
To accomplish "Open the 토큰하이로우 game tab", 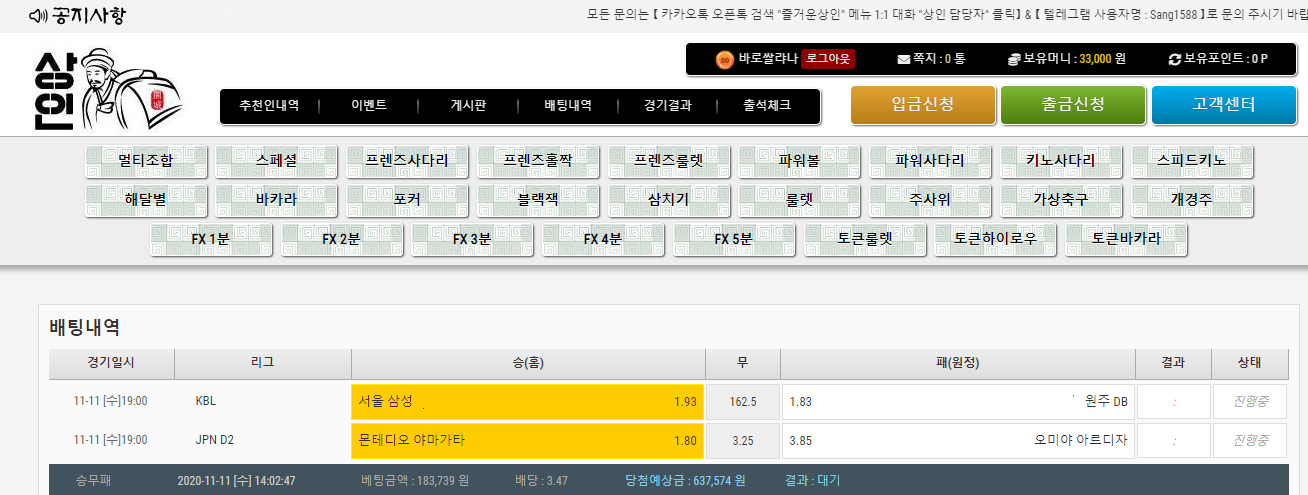I will point(994,239).
